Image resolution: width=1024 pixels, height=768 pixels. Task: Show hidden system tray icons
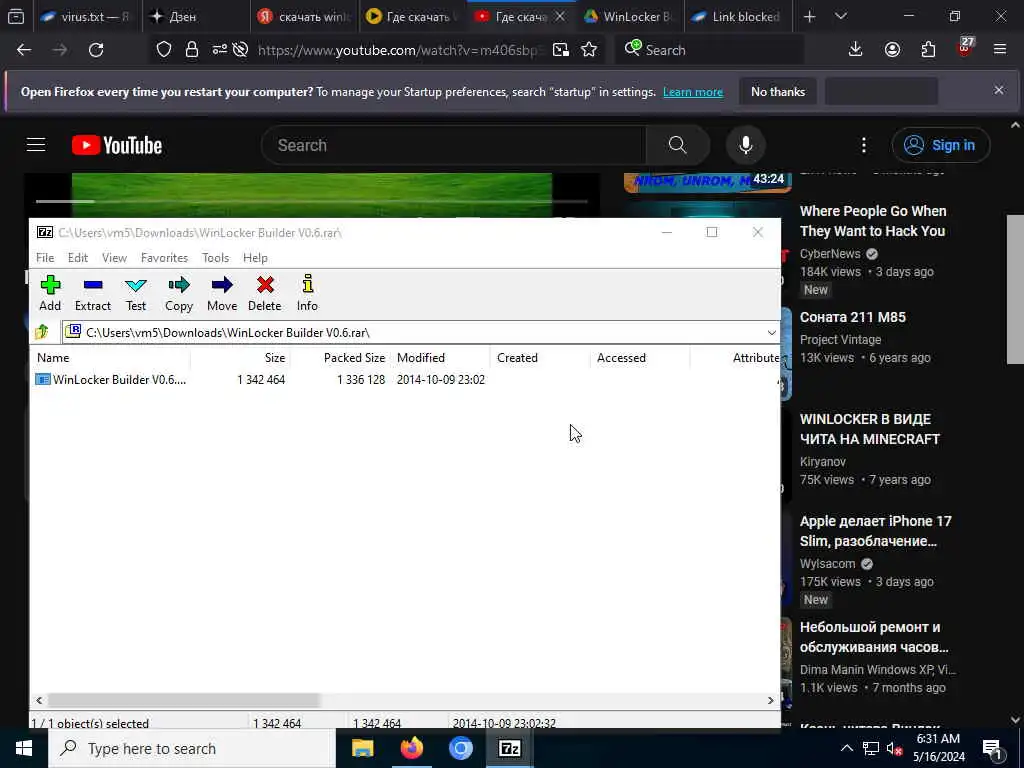(x=846, y=748)
